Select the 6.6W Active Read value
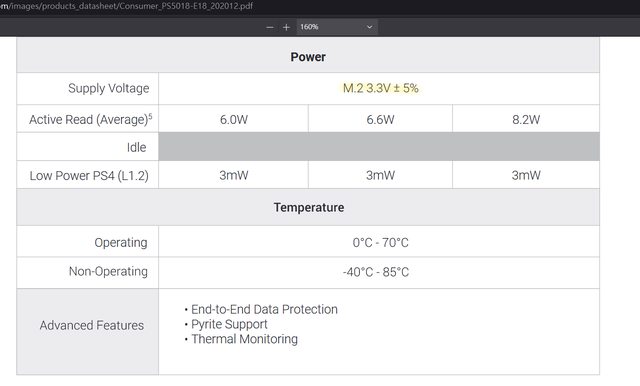This screenshot has width=640, height=386. pos(380,120)
